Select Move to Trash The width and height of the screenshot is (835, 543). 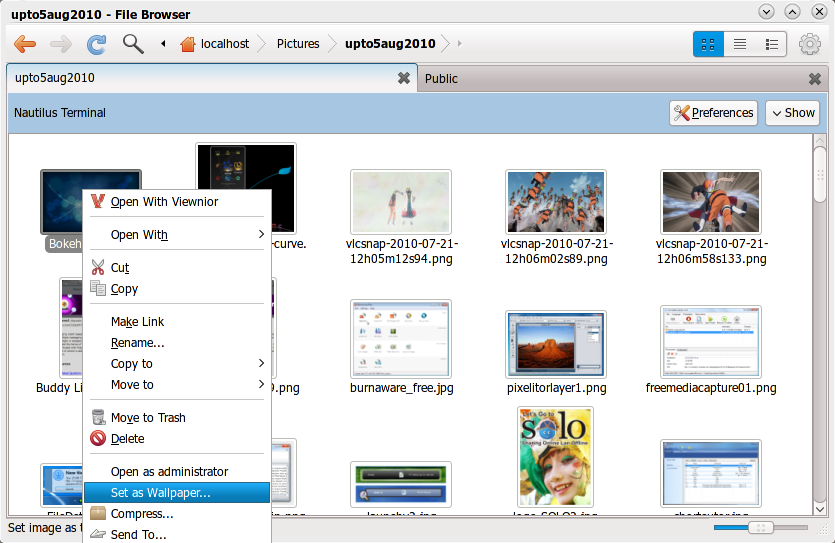click(177, 417)
